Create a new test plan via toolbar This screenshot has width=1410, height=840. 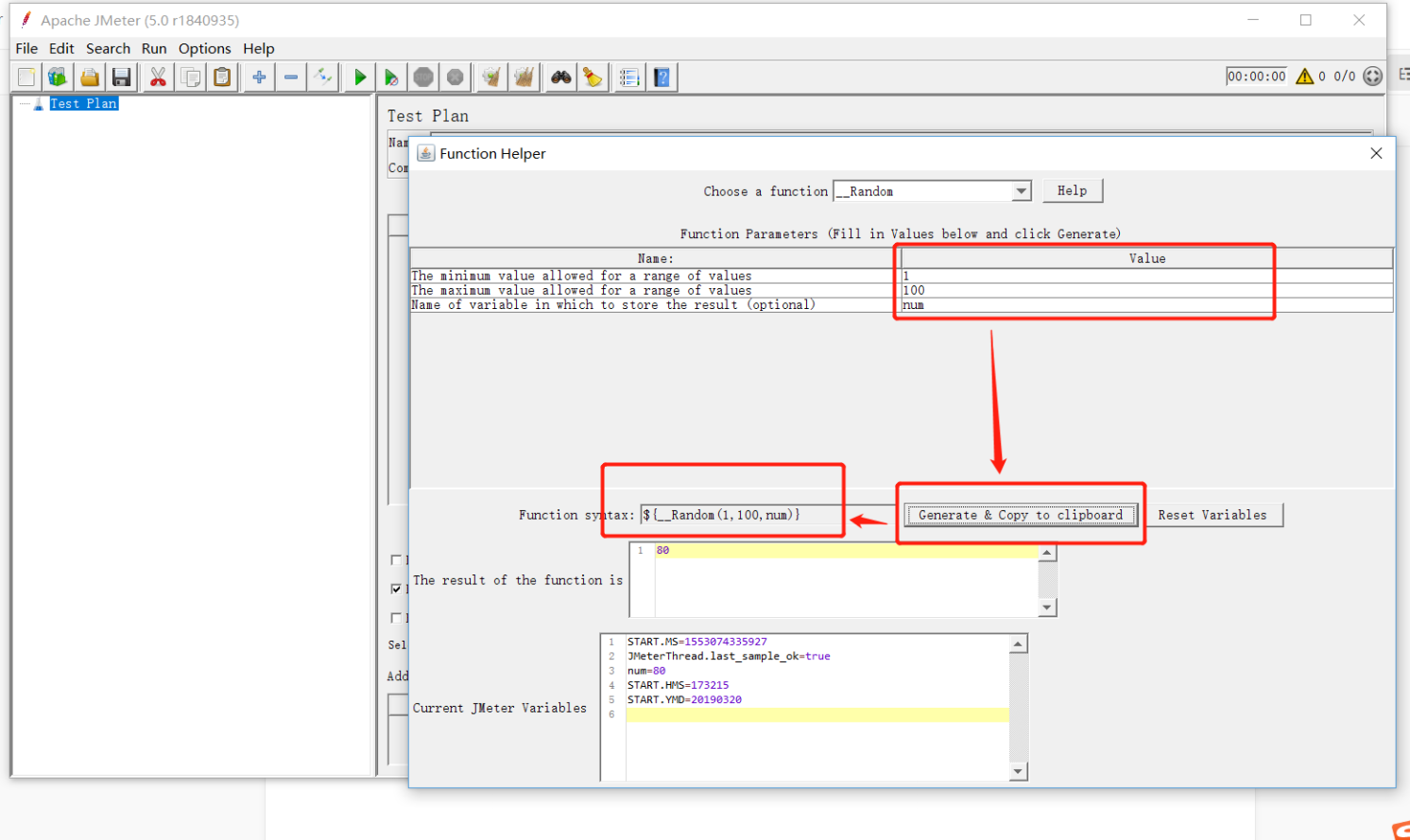(26, 77)
